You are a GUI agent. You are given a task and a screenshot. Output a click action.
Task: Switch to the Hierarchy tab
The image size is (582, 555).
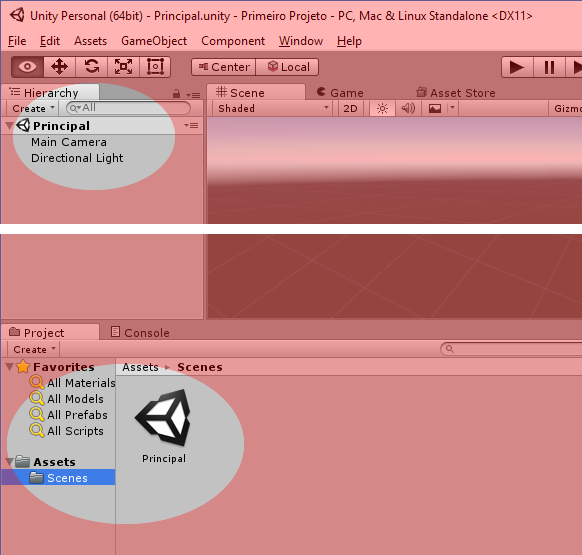[50, 92]
